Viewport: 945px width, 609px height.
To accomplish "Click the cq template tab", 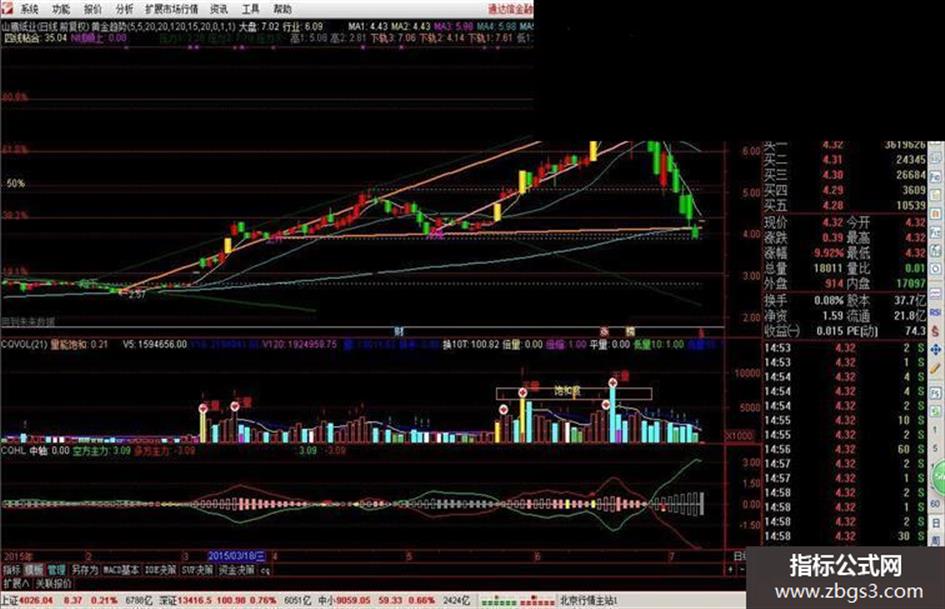I will (x=265, y=570).
